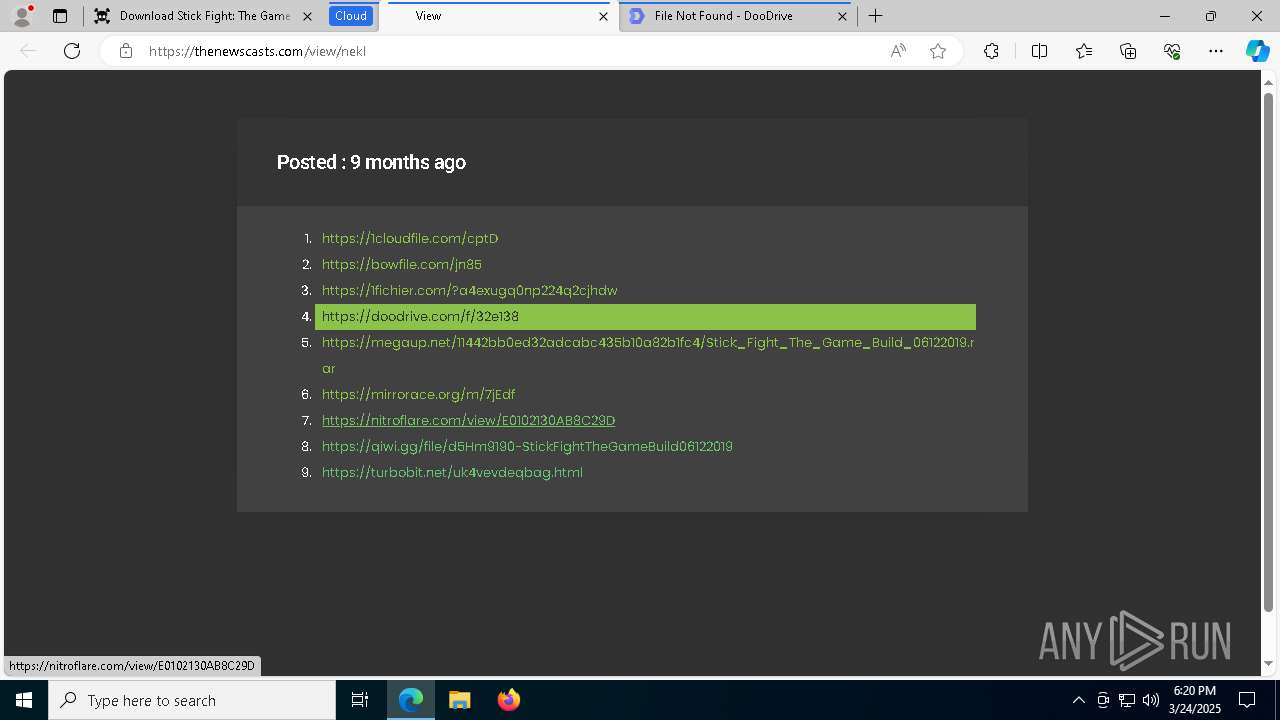Click the system tray icon left of network

1103,700
